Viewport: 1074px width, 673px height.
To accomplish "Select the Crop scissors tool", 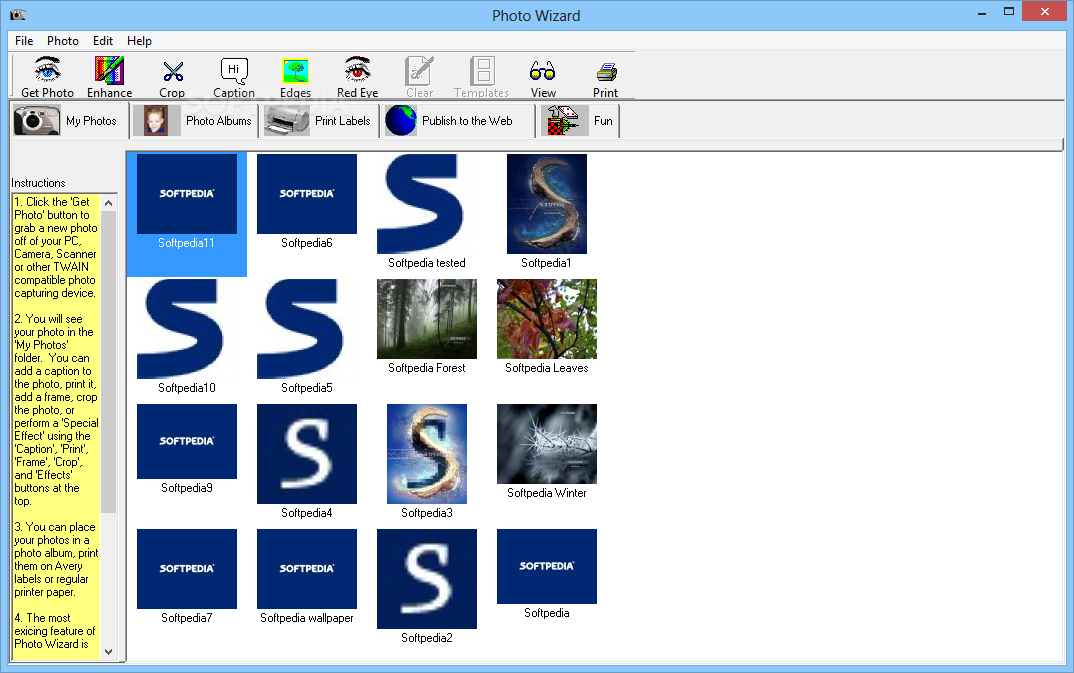I will coord(172,77).
